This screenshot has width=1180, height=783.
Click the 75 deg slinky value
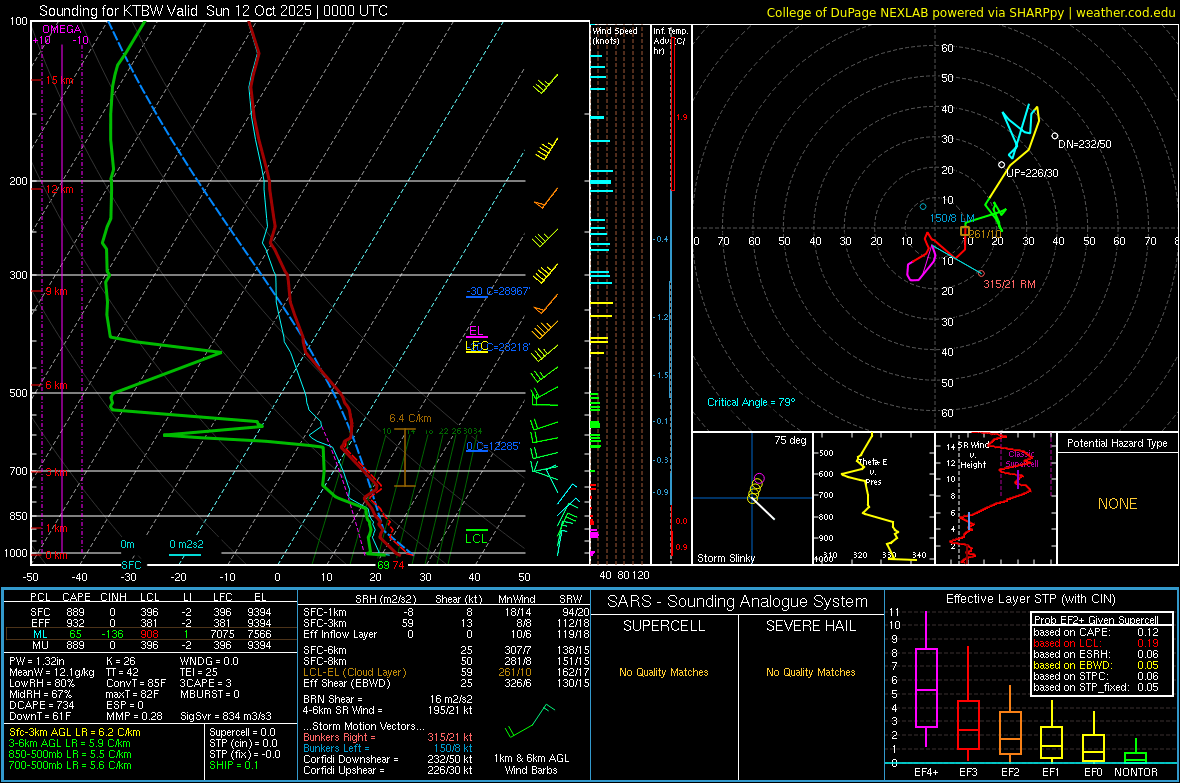pyautogui.click(x=790, y=440)
